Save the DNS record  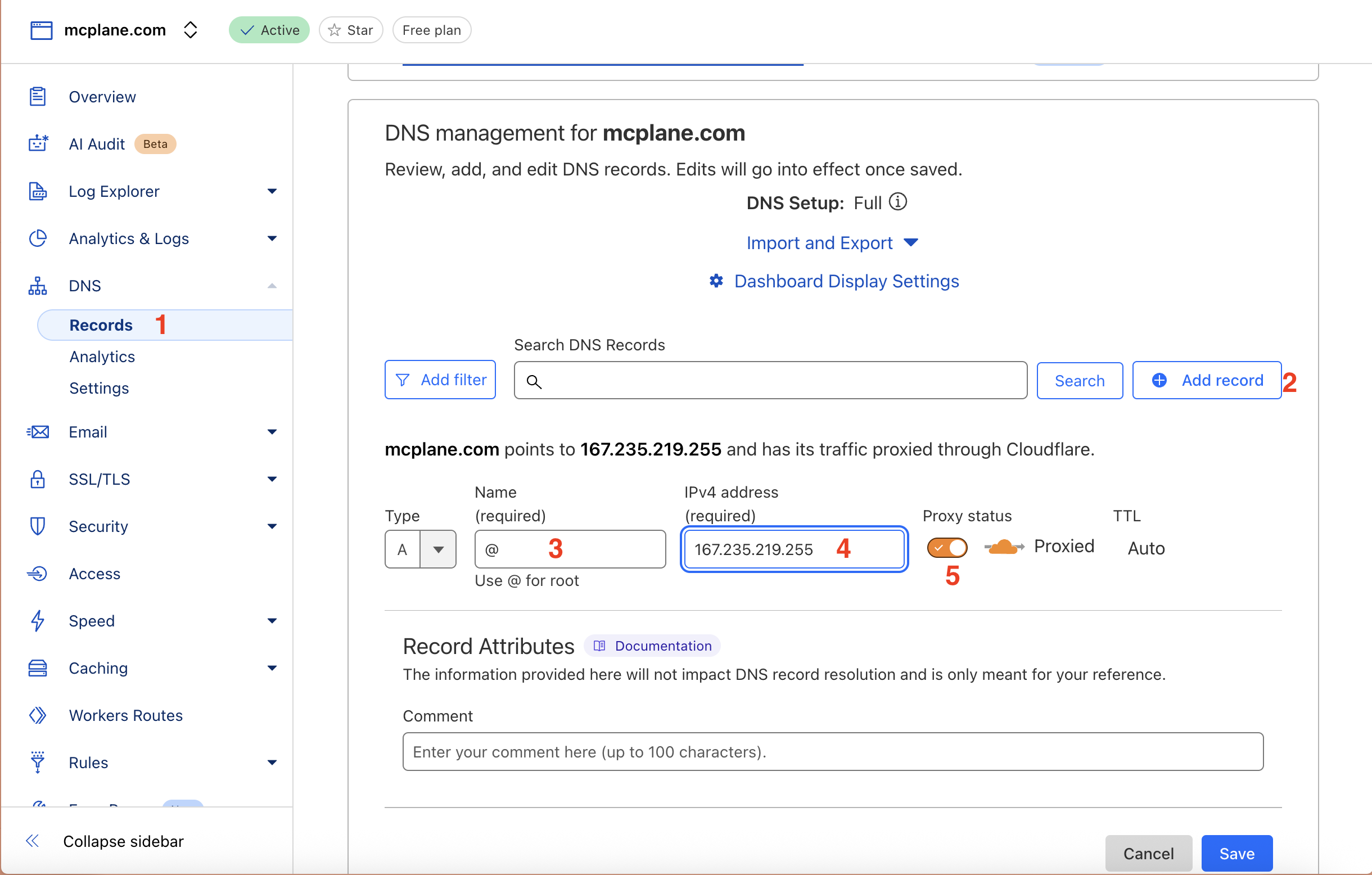(x=1237, y=853)
